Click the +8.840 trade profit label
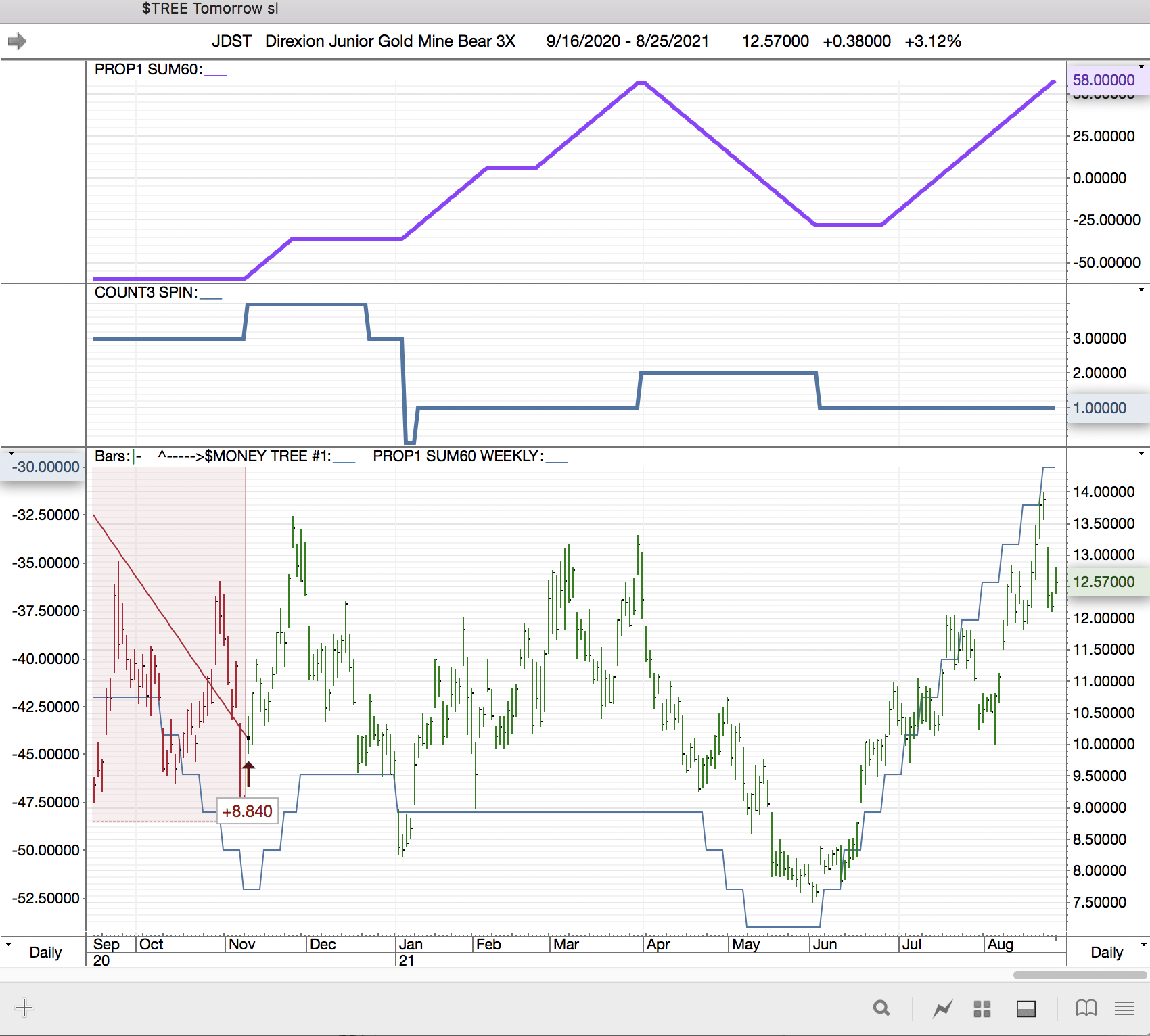Screen dimensions: 1150x1036 pyautogui.click(x=247, y=811)
